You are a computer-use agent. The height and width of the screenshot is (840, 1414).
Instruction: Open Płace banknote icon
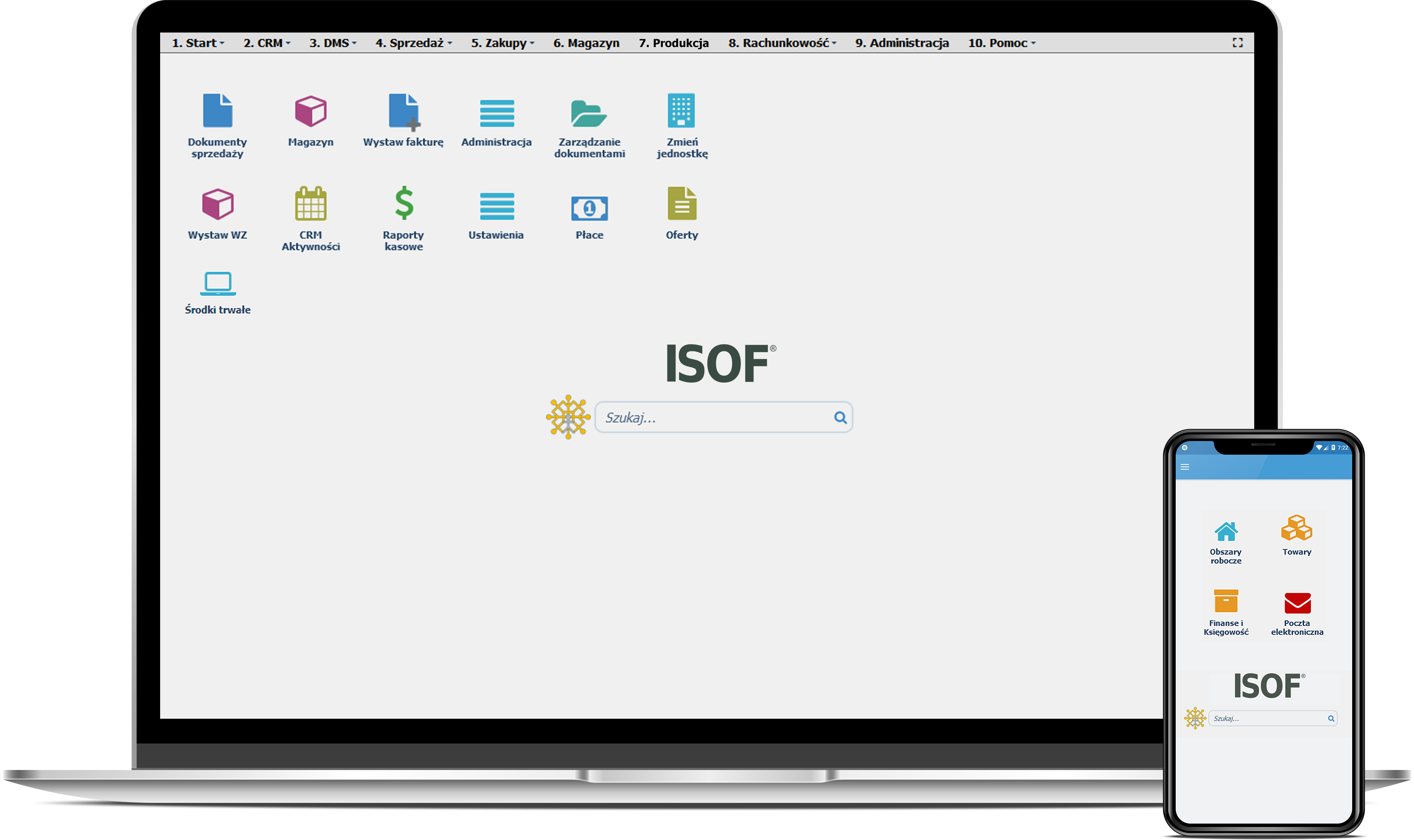589,209
